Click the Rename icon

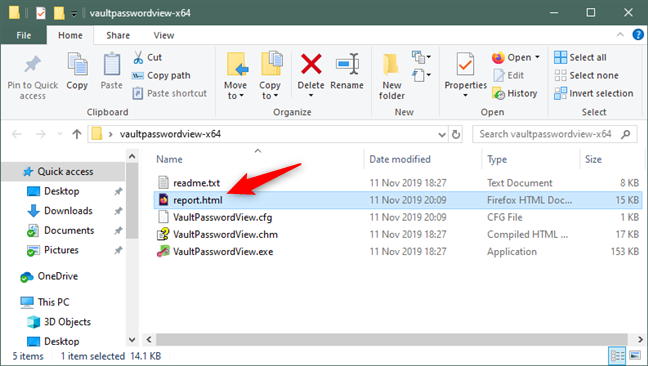tap(347, 64)
